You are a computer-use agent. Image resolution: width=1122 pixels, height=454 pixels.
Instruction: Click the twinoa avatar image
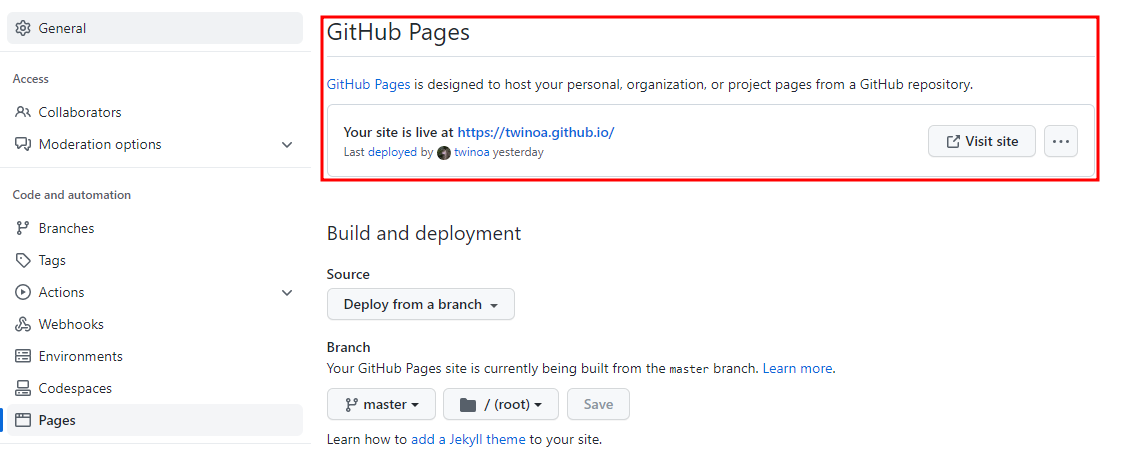point(444,153)
